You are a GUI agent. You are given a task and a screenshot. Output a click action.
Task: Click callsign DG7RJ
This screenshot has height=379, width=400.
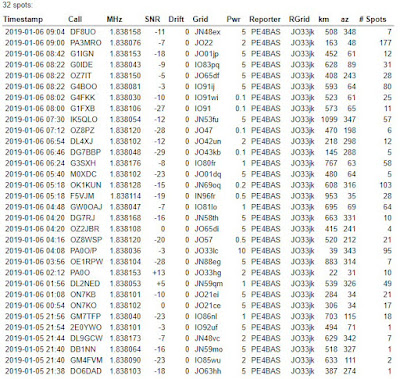pyautogui.click(x=82, y=218)
